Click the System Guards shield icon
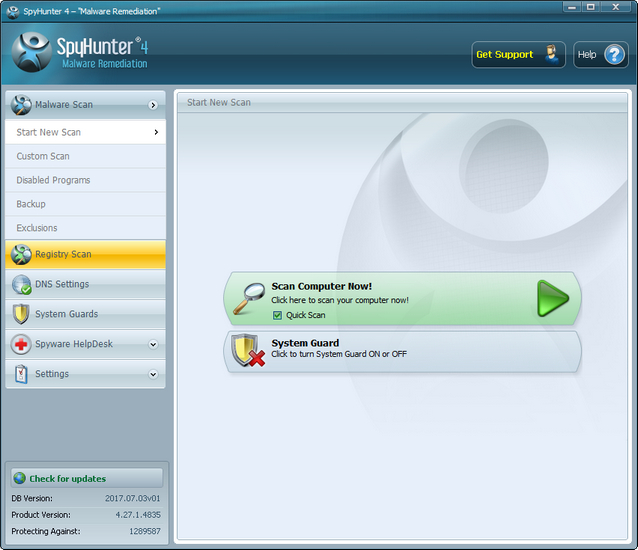This screenshot has width=638, height=550. tap(21, 314)
